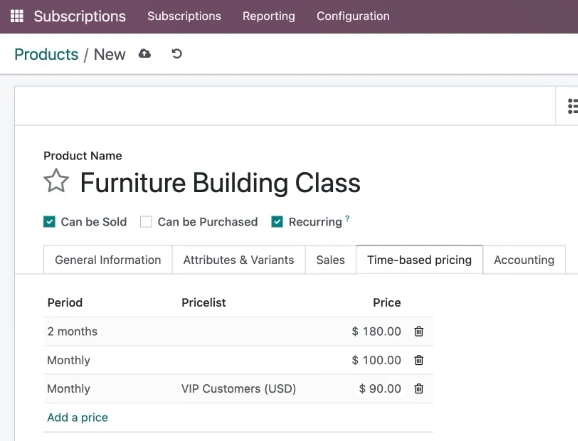Image resolution: width=578 pixels, height=441 pixels.
Task: Click the list icon at top right of form
Action: coord(572,106)
